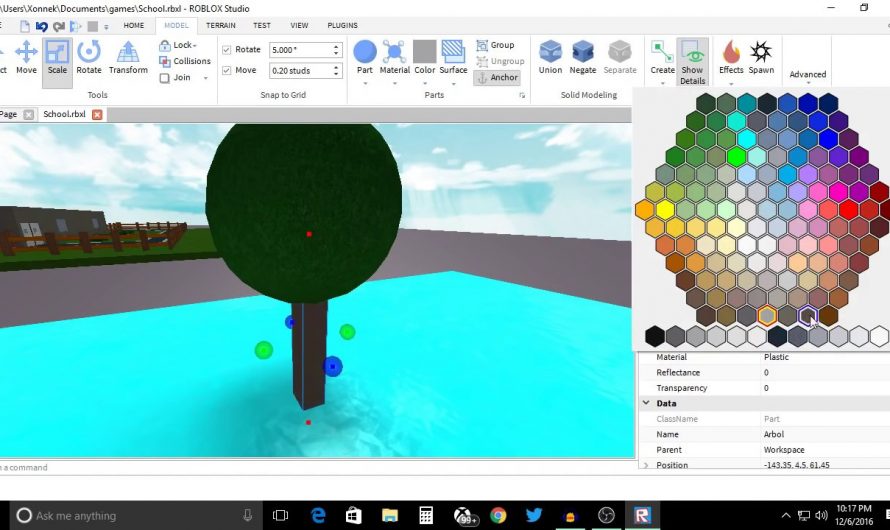The image size is (890, 530).
Task: Select the Move tool
Action: (x=26, y=58)
